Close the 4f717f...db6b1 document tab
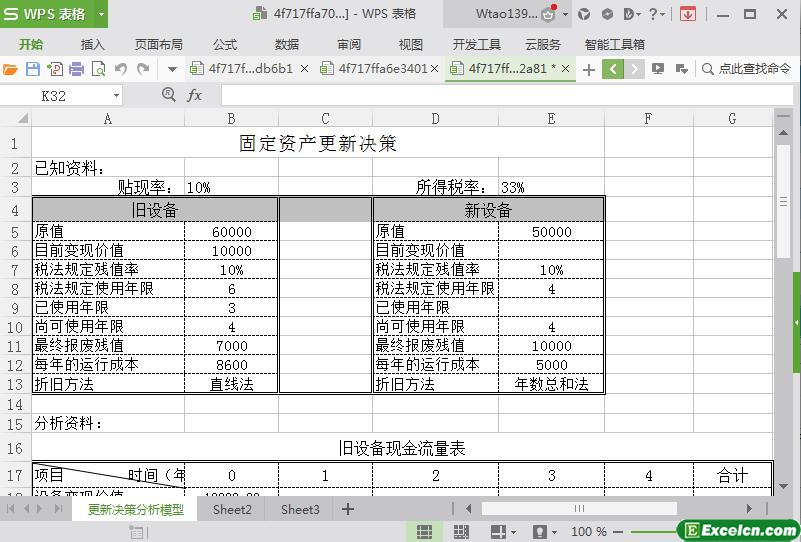Viewport: 801px width, 542px height. (x=304, y=68)
